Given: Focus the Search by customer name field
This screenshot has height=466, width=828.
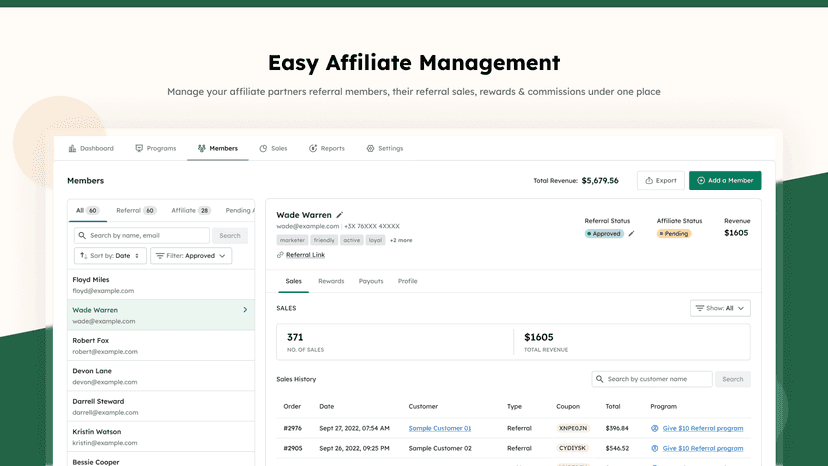Looking at the screenshot, I should click(x=652, y=379).
